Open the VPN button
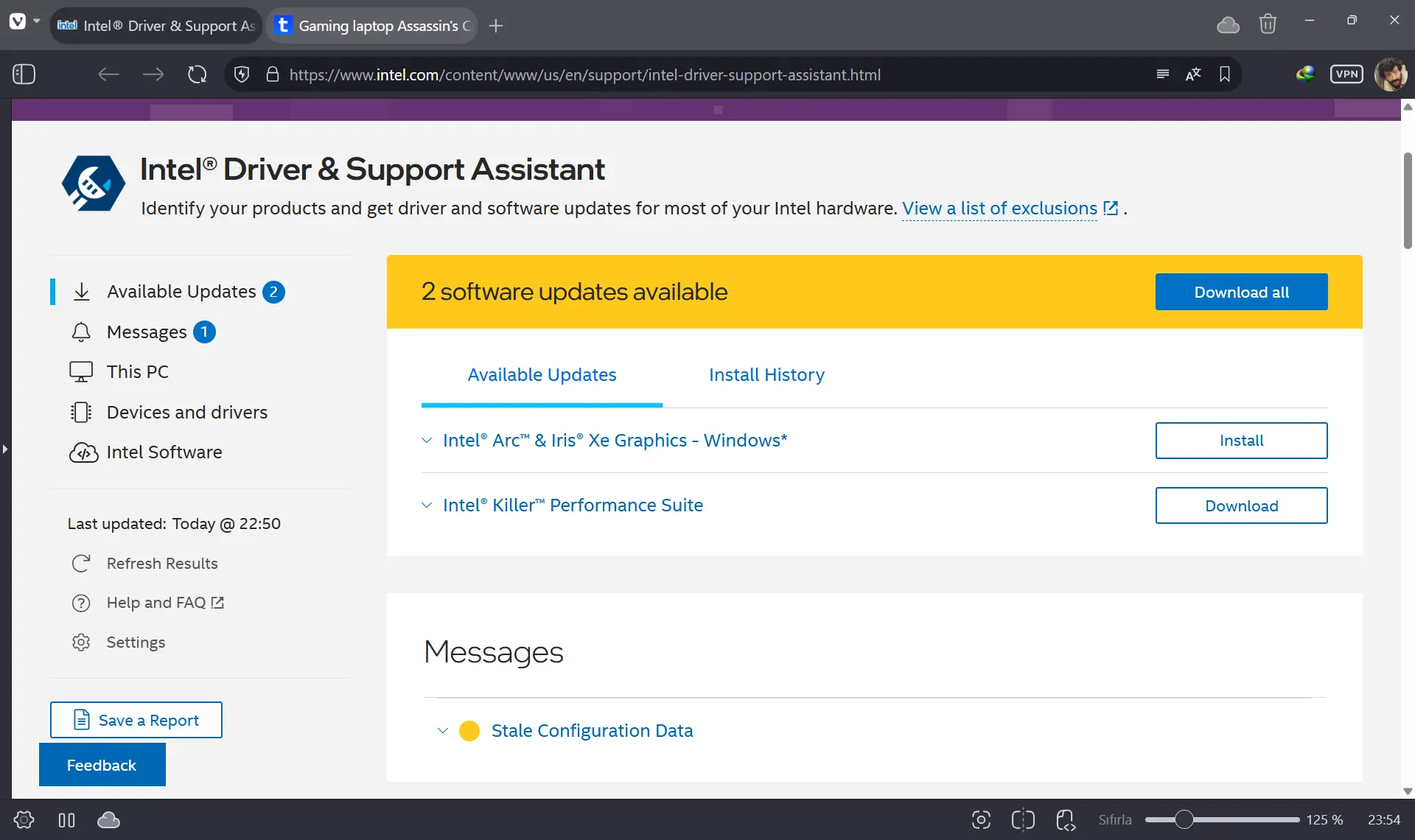 click(1346, 74)
